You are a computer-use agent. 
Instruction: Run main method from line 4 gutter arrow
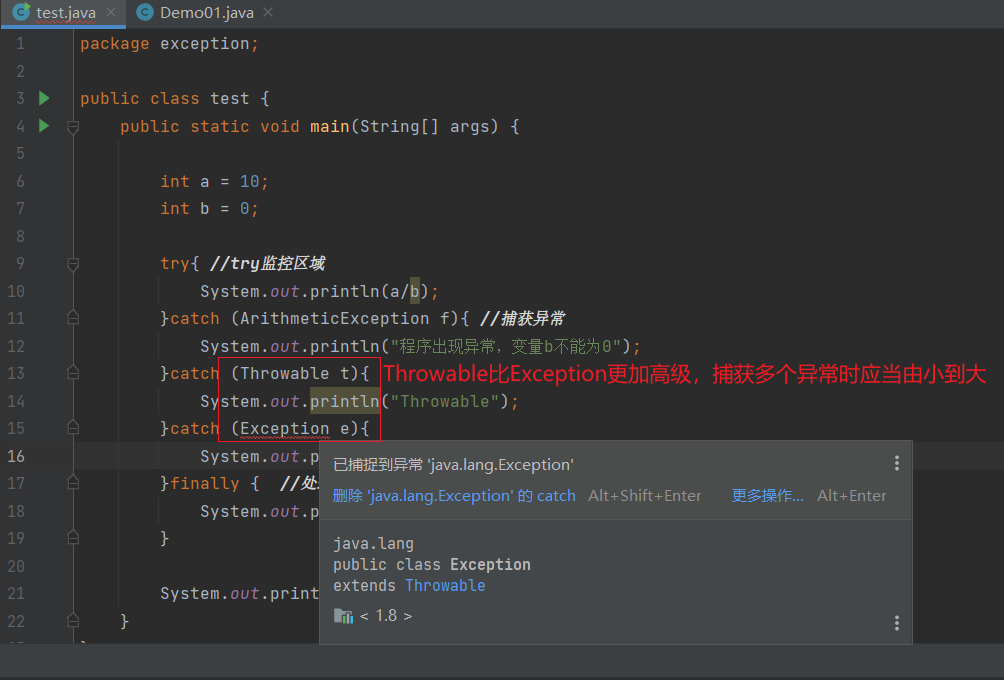(44, 125)
